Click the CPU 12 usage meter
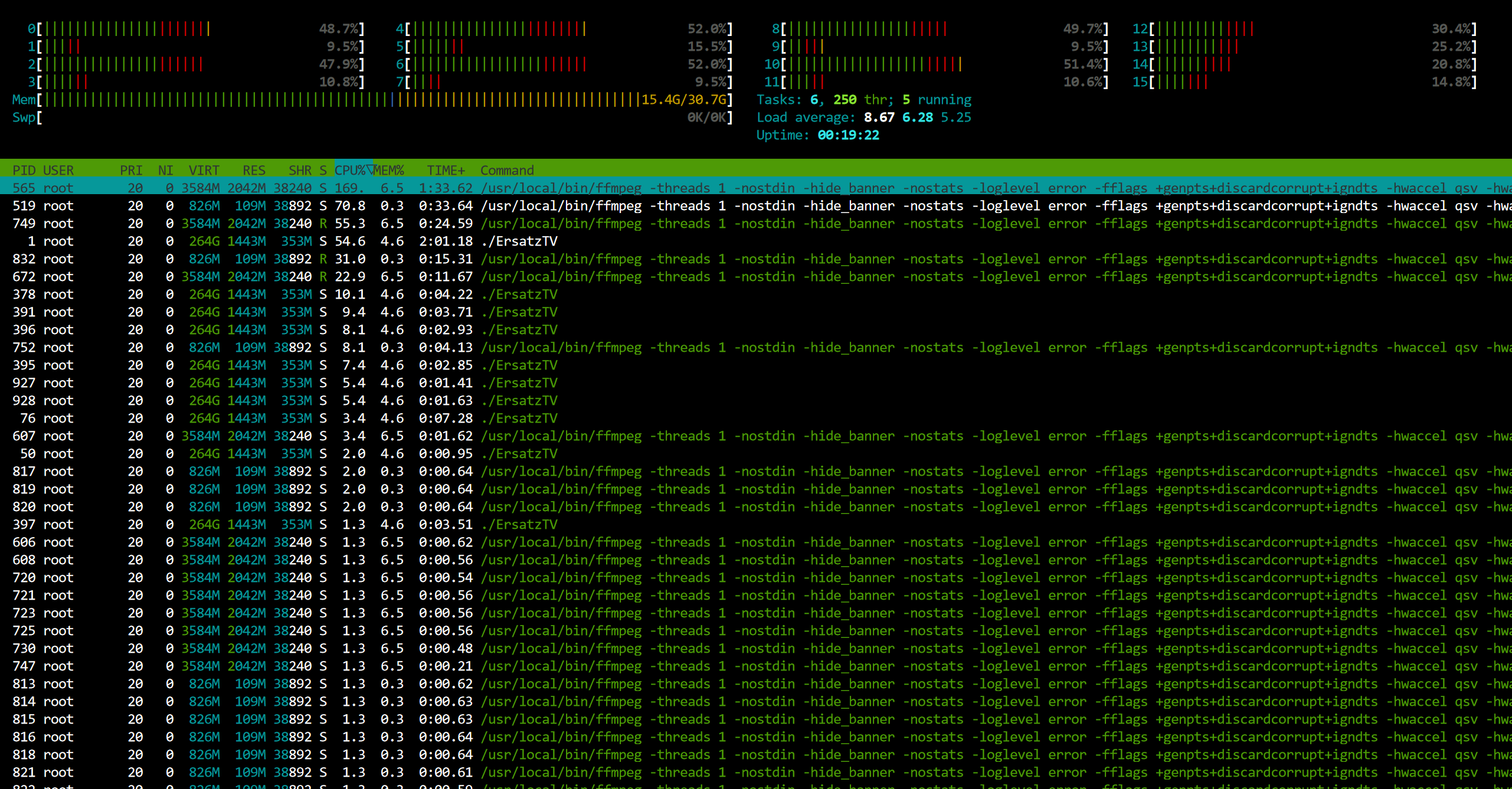Image resolution: width=1512 pixels, height=789 pixels. (1305, 29)
